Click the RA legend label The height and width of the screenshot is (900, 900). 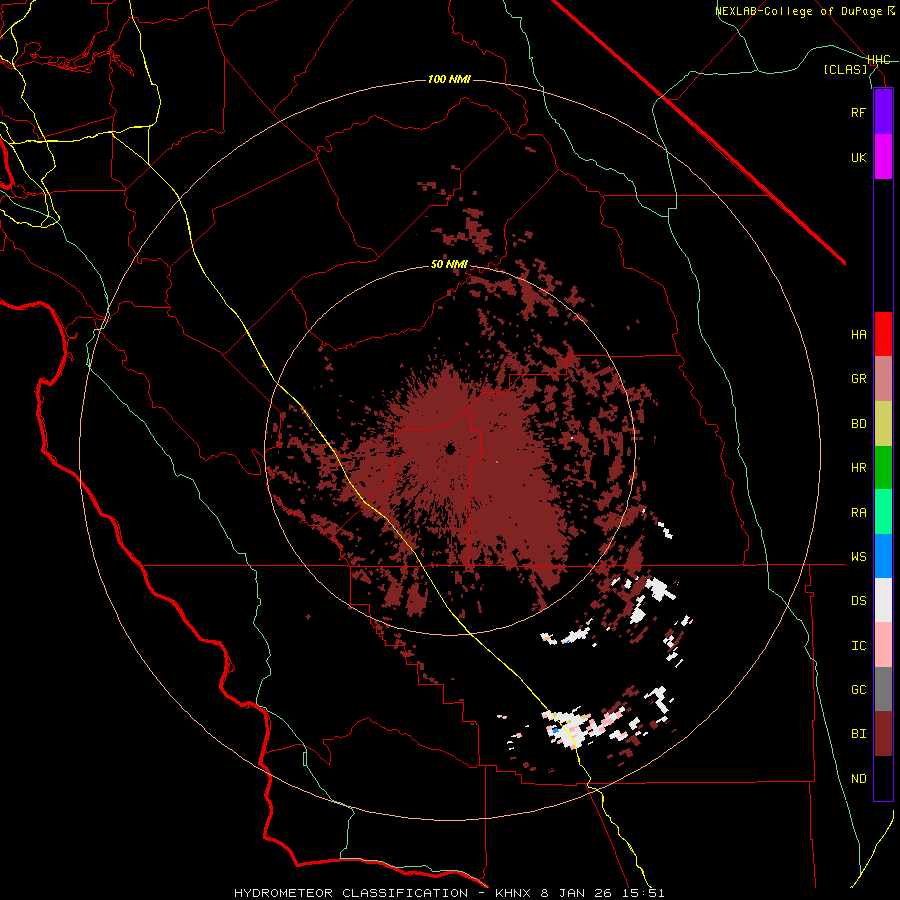click(858, 513)
